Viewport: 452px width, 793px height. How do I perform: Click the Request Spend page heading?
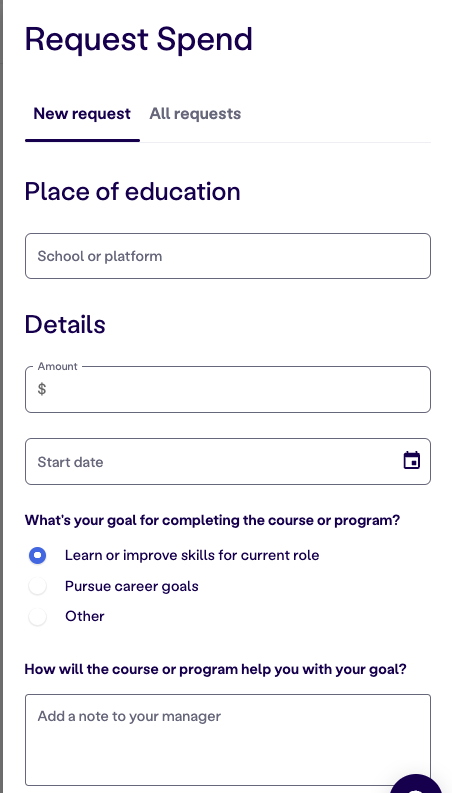click(139, 39)
